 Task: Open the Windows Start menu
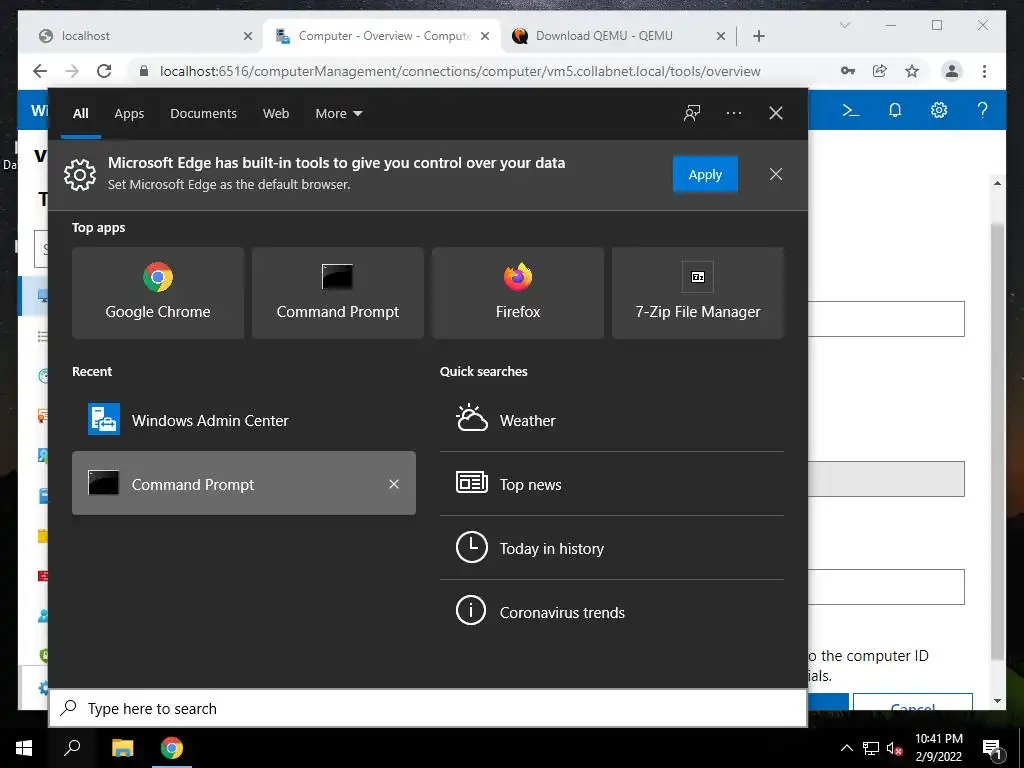(x=24, y=748)
